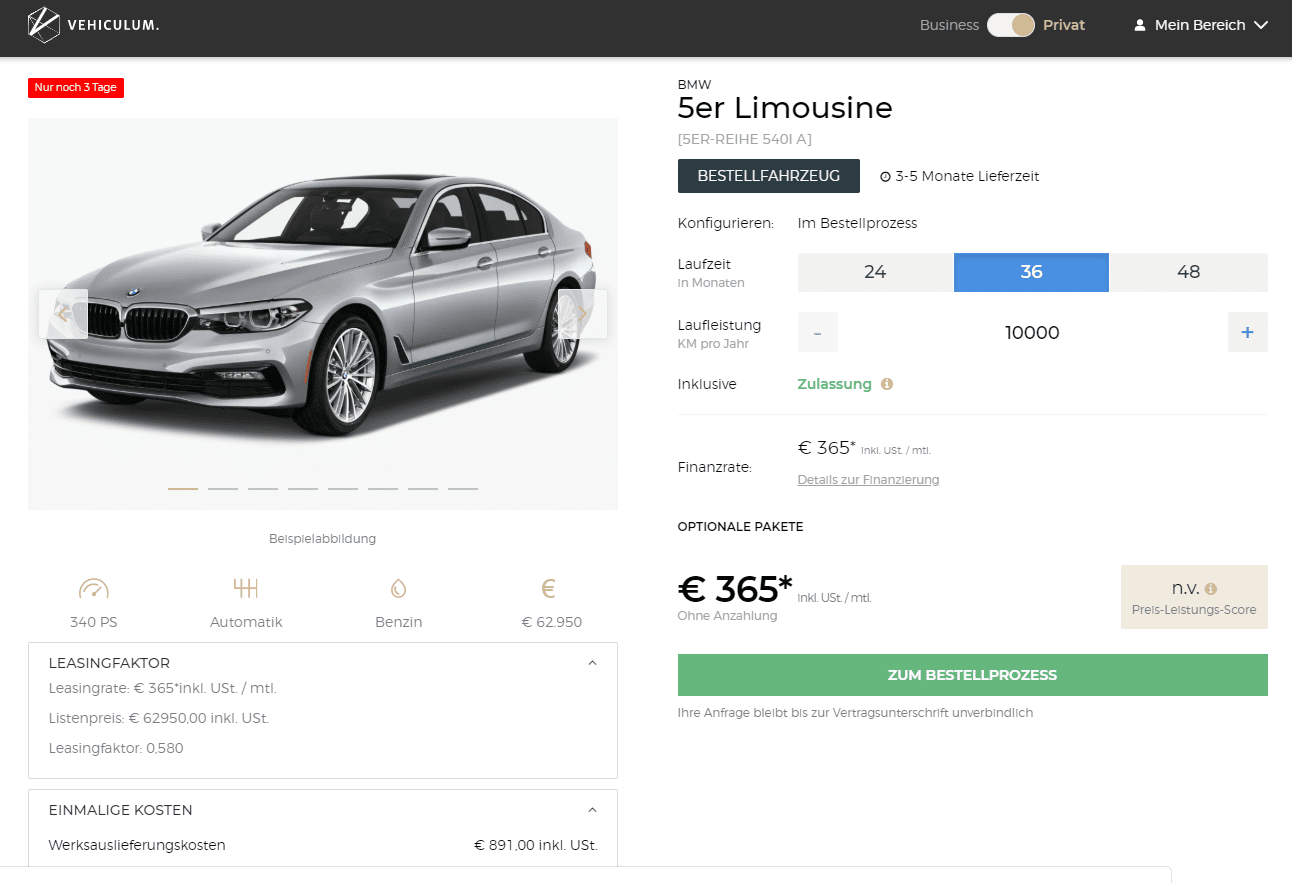The image size is (1292, 883).
Task: Jump to first carousel image indicator
Action: click(x=183, y=489)
